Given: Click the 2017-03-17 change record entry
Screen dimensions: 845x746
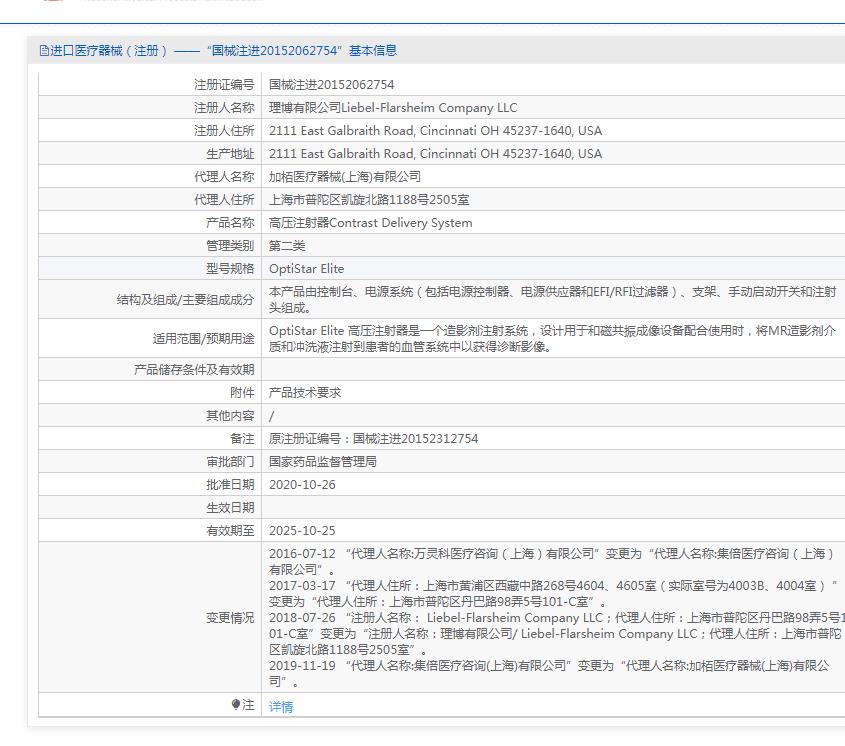Looking at the screenshot, I should (552, 593).
